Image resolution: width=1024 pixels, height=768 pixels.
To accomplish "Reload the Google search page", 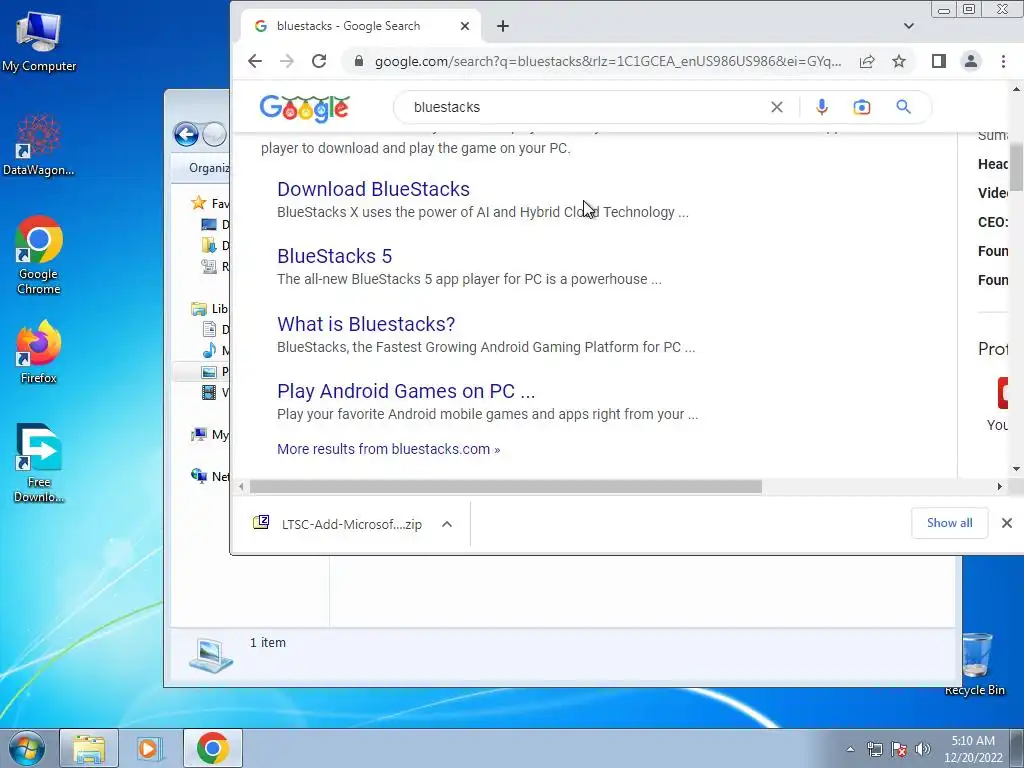I will tap(319, 61).
